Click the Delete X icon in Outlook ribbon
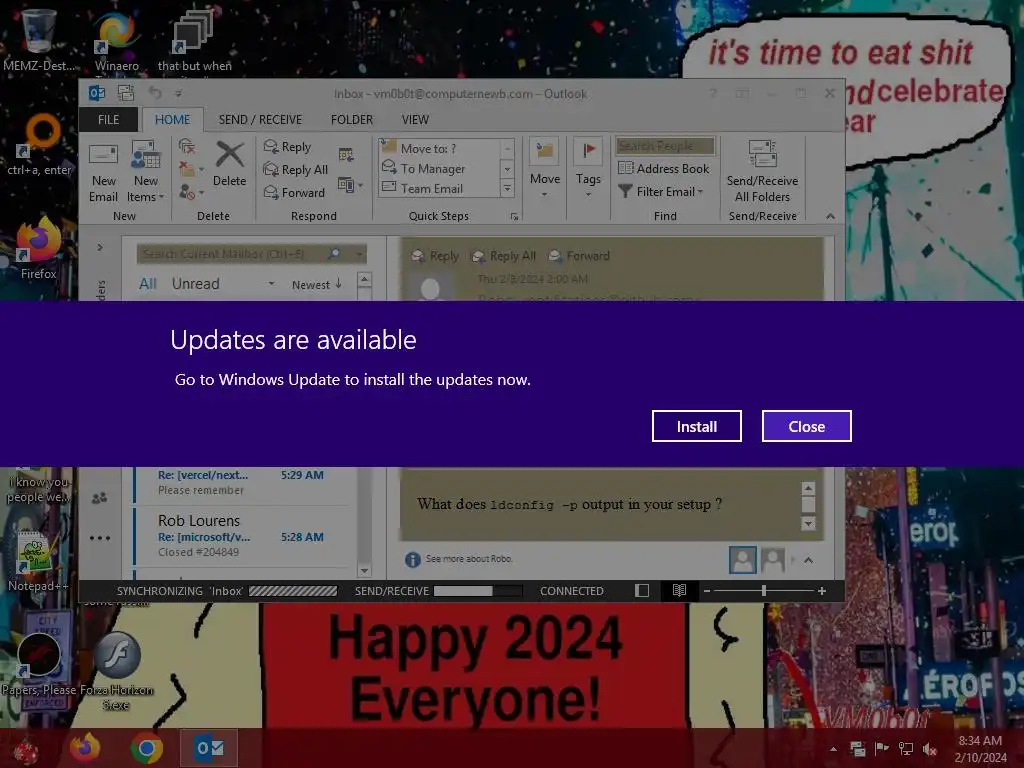This screenshot has width=1024, height=768. [x=229, y=163]
